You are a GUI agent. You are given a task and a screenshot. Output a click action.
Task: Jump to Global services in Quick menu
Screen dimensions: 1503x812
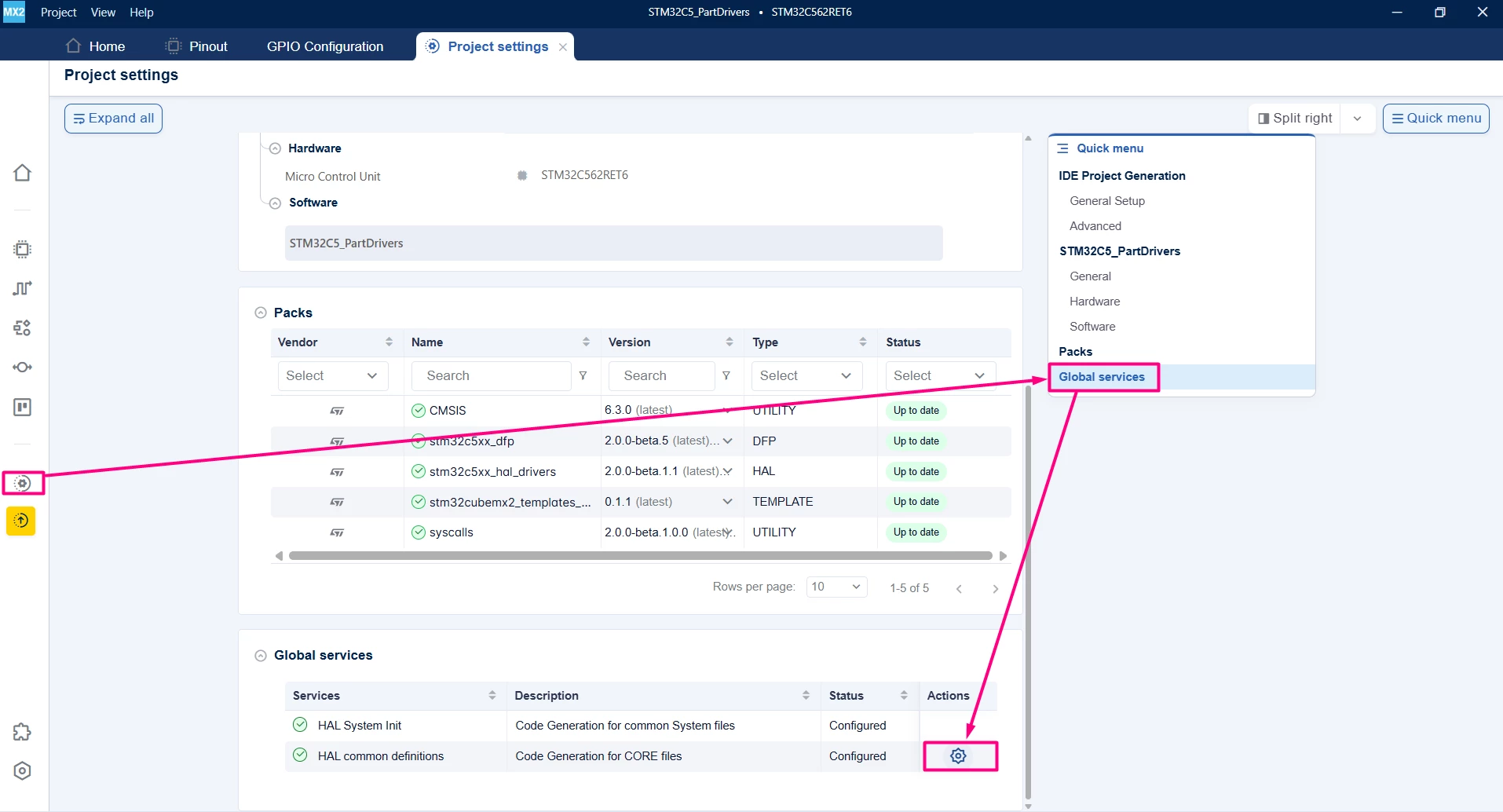pos(1102,377)
